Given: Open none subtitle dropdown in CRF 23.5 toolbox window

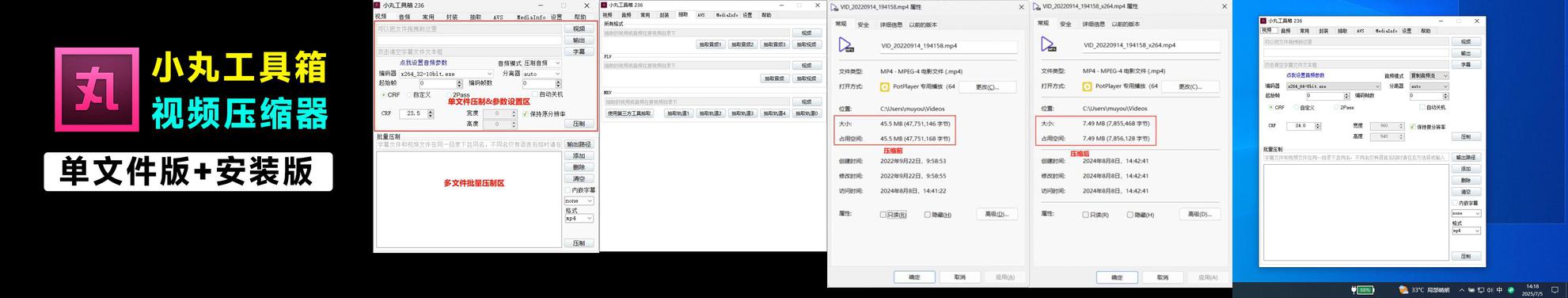Looking at the screenshot, I should pyautogui.click(x=579, y=201).
